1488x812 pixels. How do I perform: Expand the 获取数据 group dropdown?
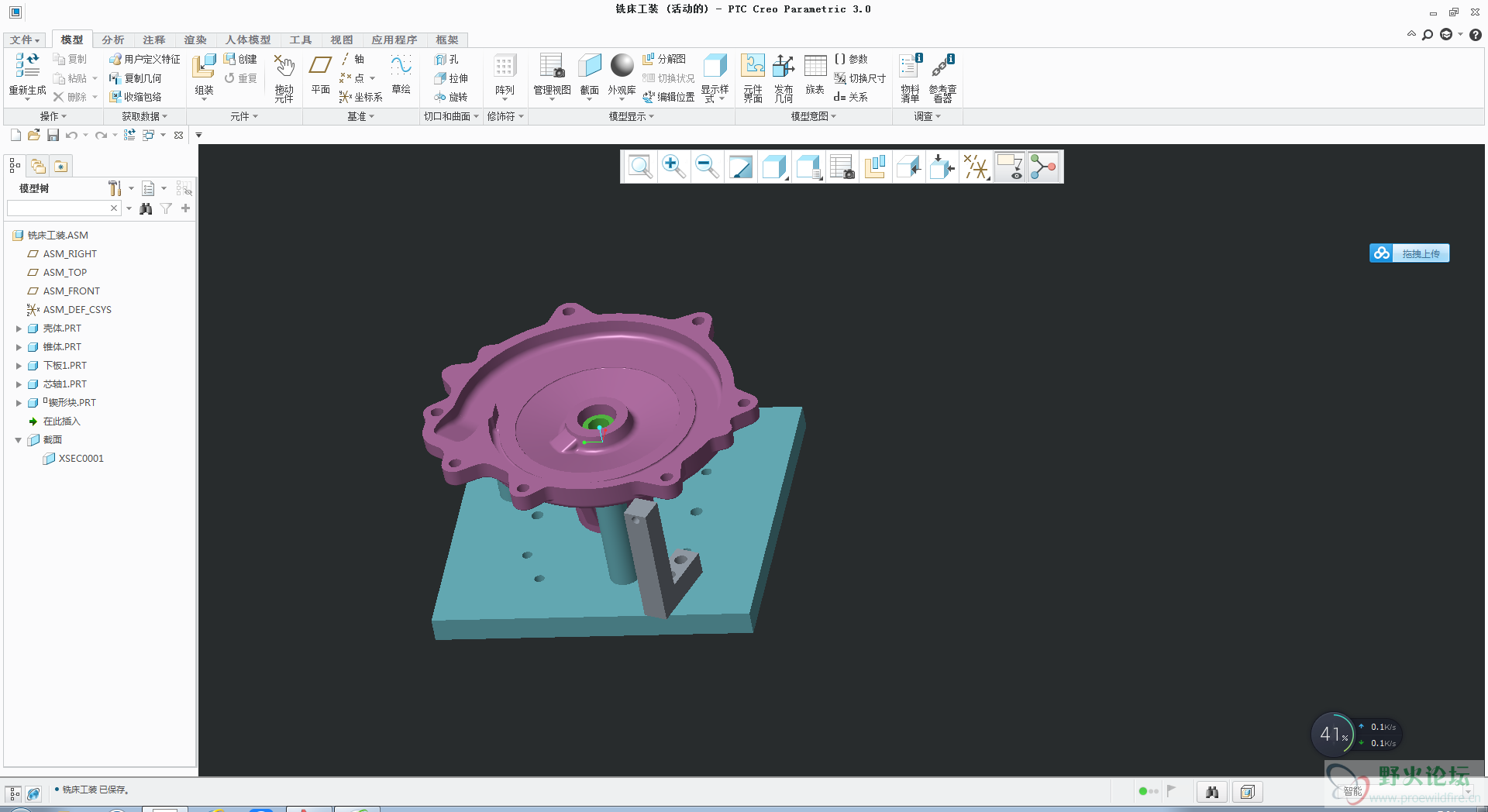click(x=145, y=116)
